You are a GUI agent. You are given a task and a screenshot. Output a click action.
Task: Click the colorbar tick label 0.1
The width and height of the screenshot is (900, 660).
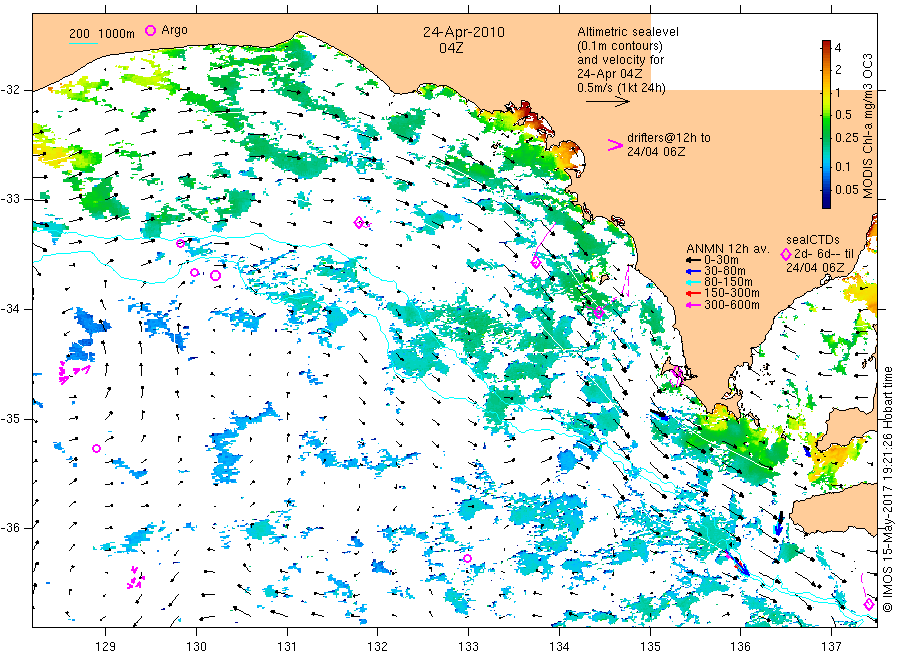point(843,166)
